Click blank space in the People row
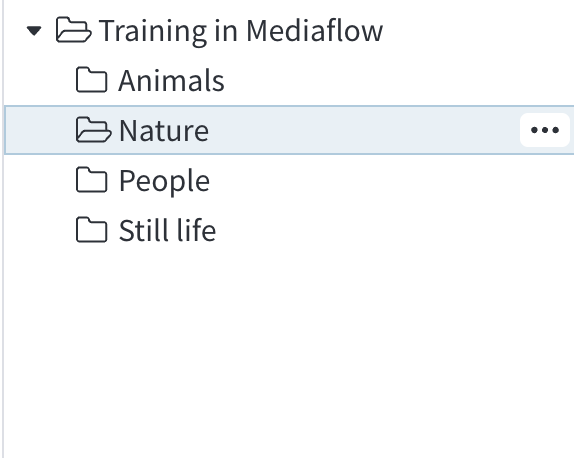Screen dimensions: 574x458 [x=392, y=180]
